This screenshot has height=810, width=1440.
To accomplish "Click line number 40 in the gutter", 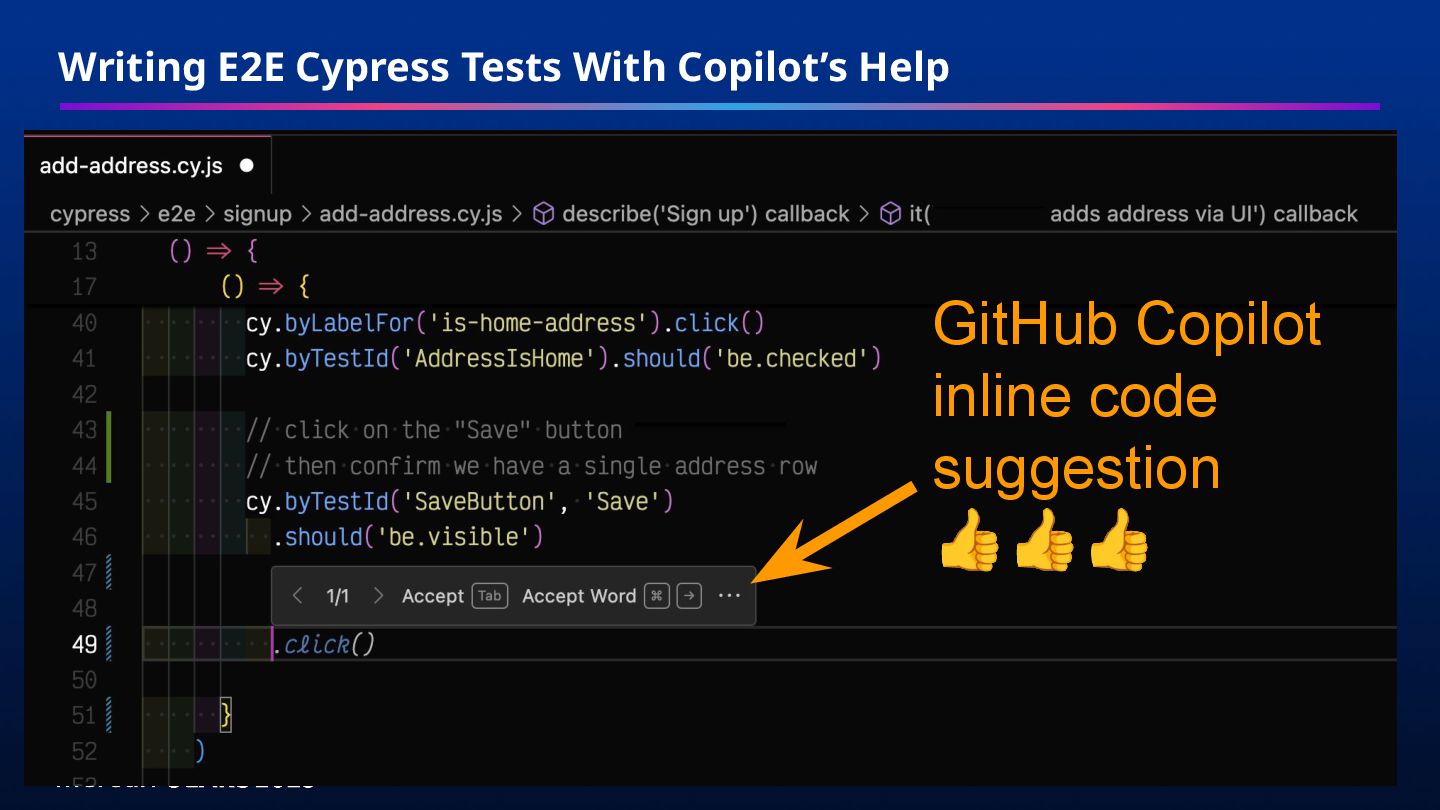I will pyautogui.click(x=85, y=323).
